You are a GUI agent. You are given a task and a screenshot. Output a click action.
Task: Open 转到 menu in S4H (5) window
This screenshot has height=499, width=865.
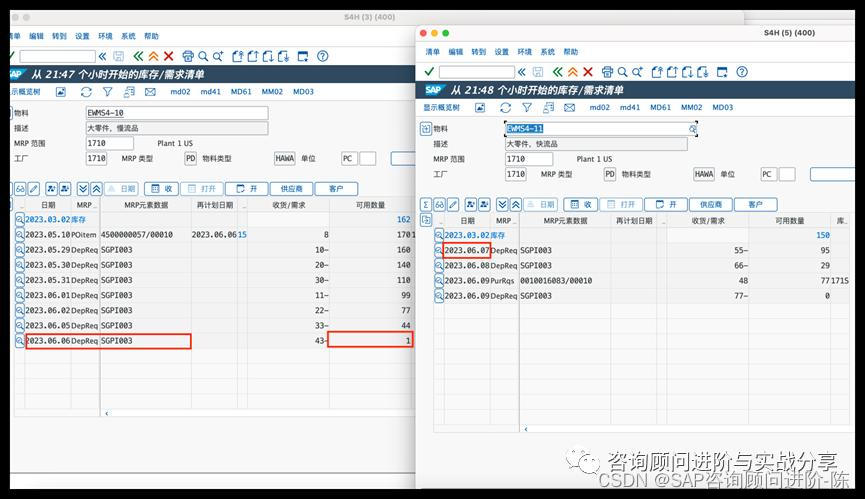(479, 52)
